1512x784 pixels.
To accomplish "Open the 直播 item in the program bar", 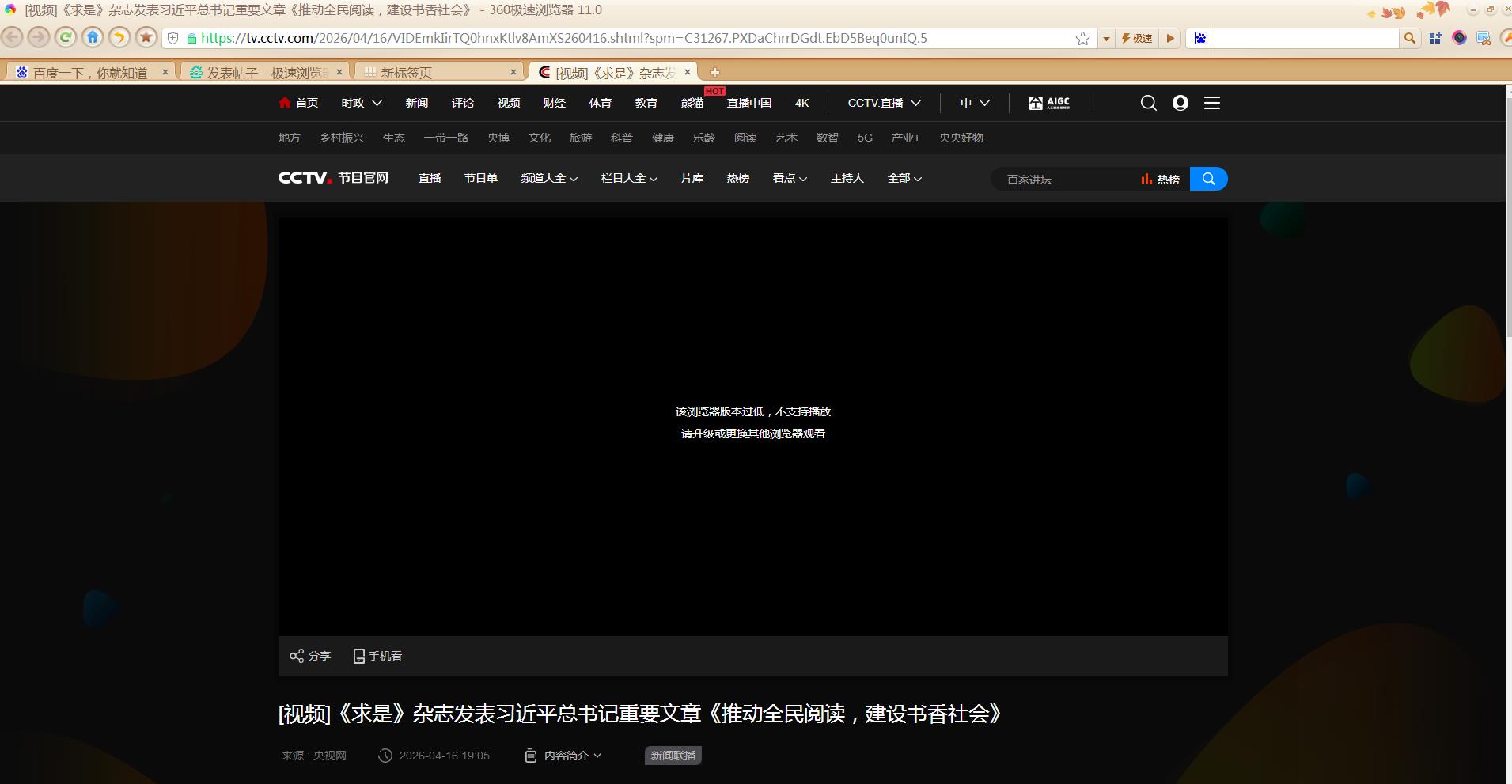I will click(430, 178).
